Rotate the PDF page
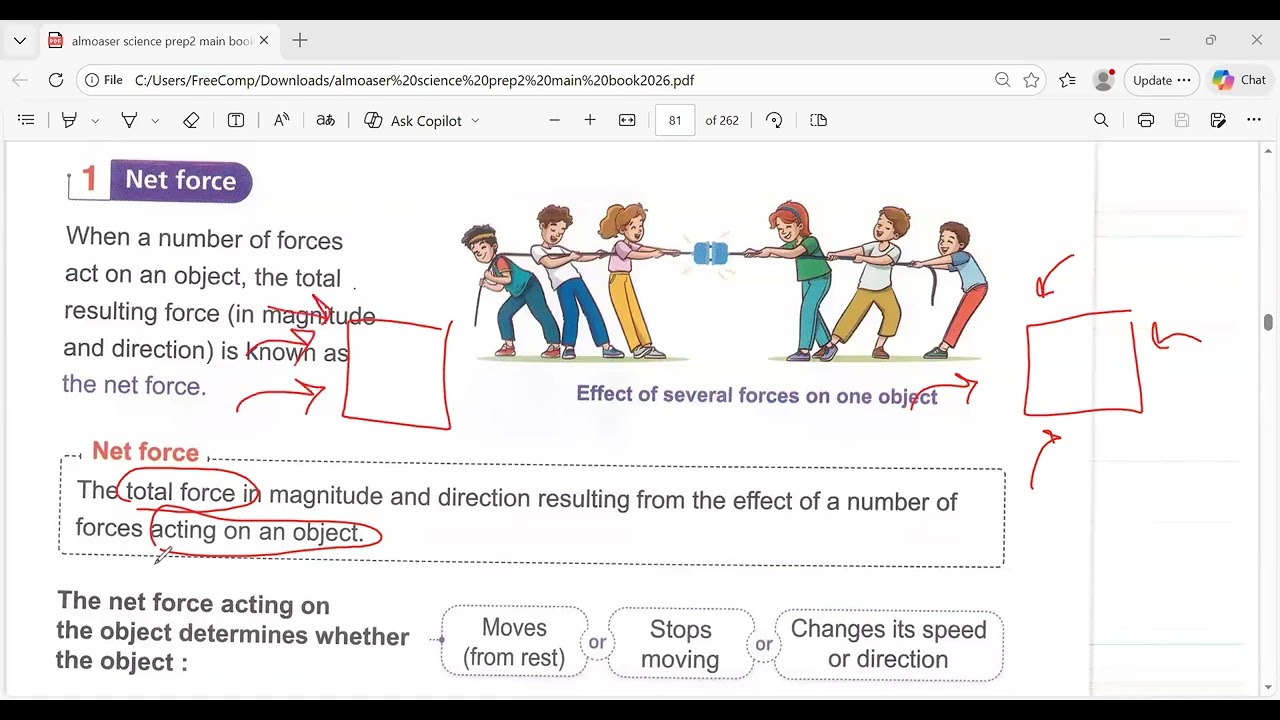The width and height of the screenshot is (1280, 720). click(774, 120)
